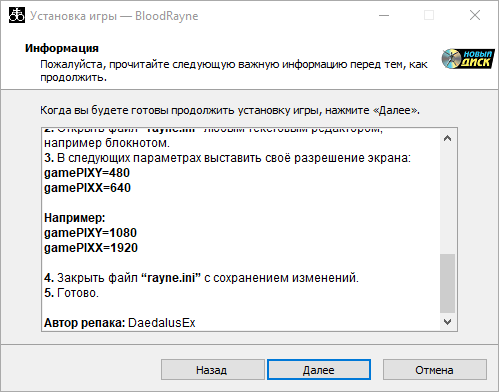This screenshot has height=392, width=499.
Task: Click the word Например:
Action: click(x=75, y=218)
